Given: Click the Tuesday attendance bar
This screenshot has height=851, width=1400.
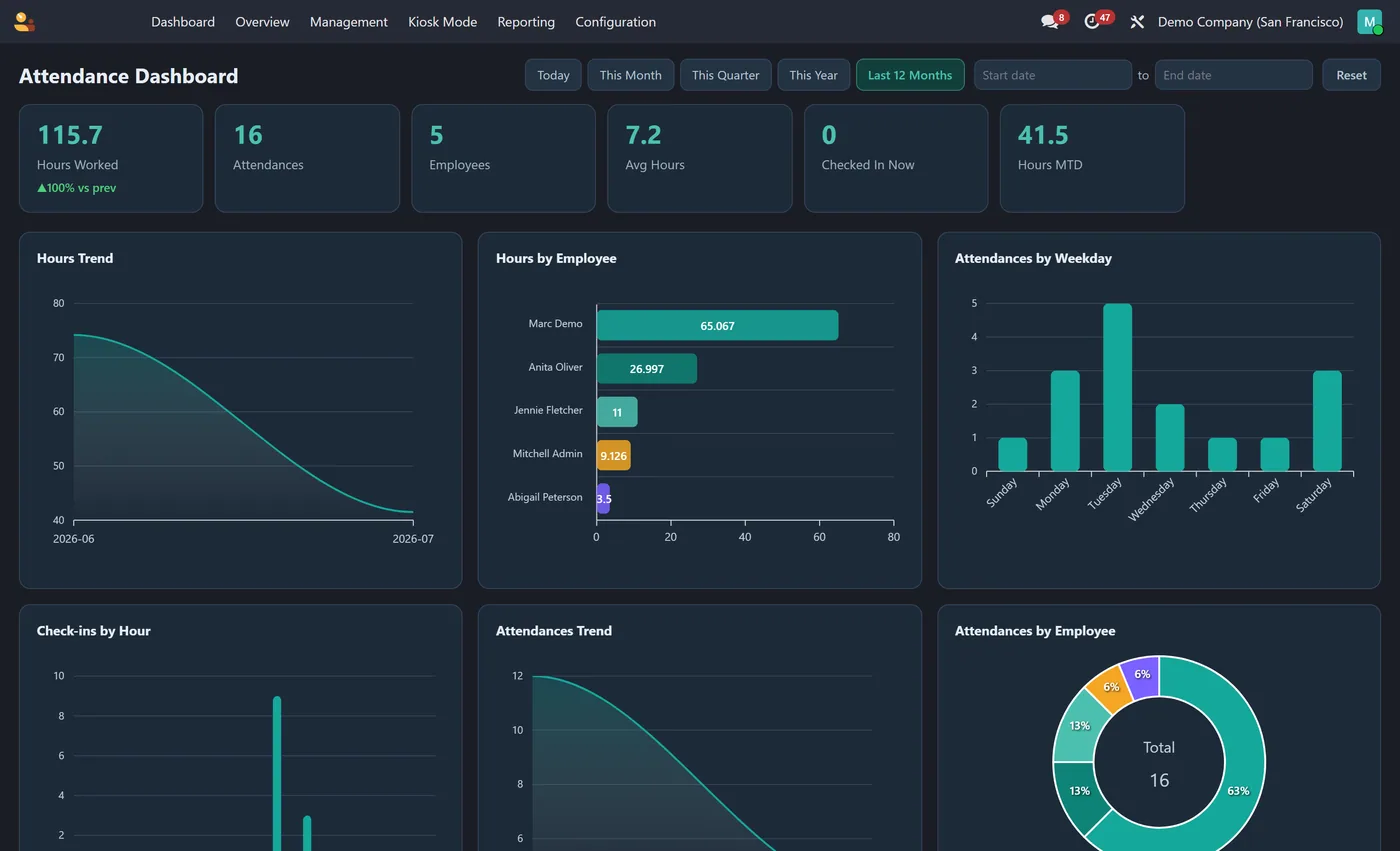Looking at the screenshot, I should coord(1117,387).
